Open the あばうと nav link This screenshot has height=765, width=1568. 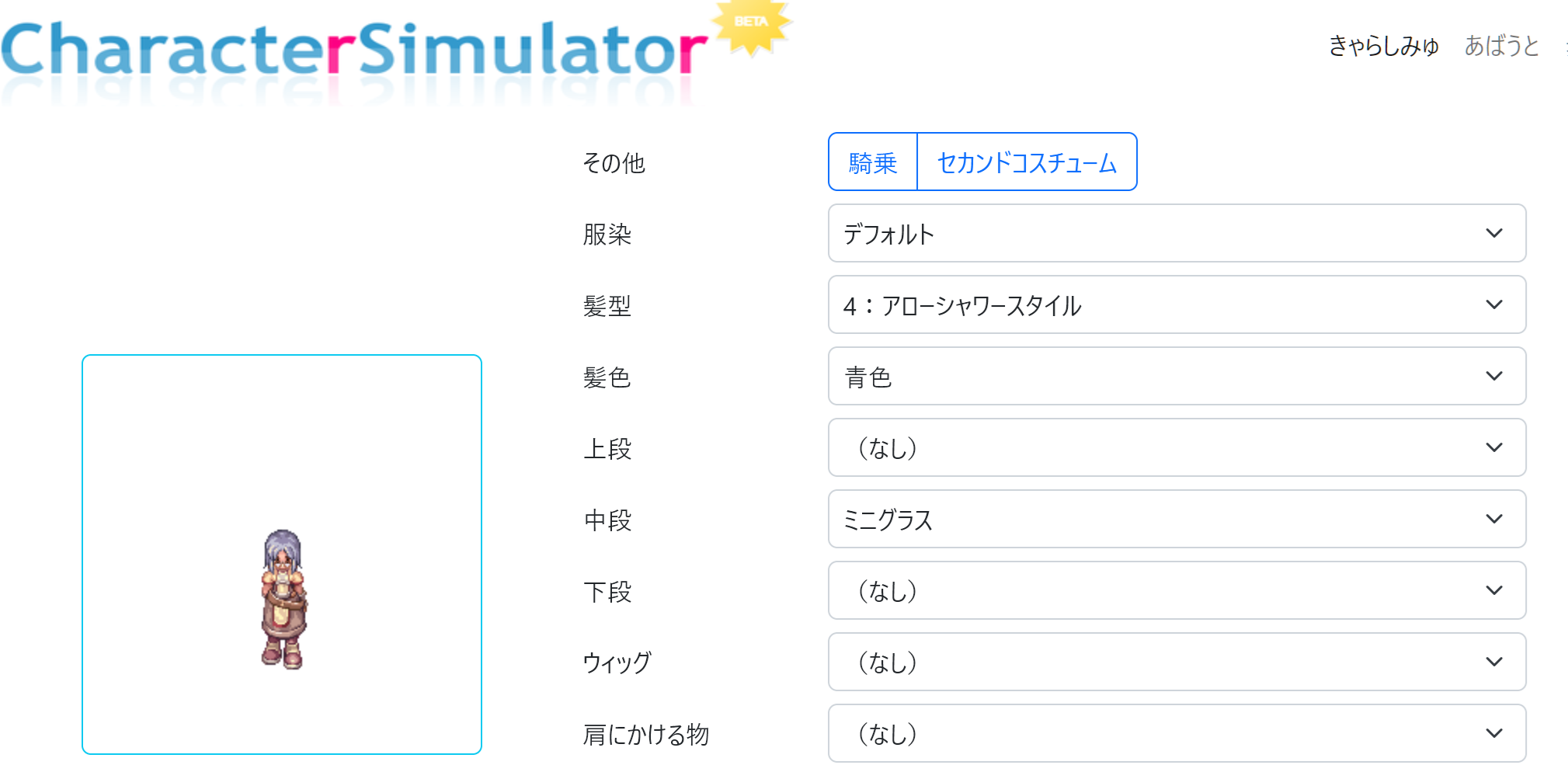point(1501,46)
